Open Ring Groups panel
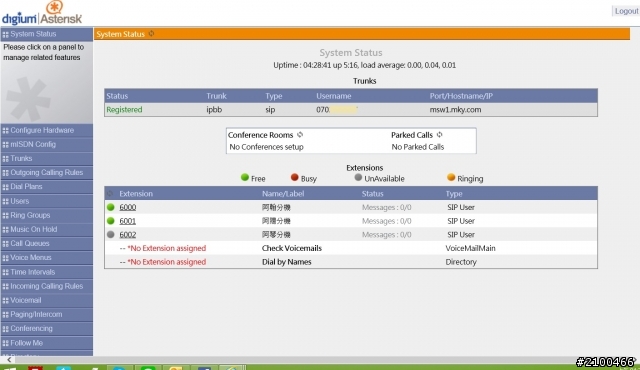This screenshot has width=640, height=370. [47, 215]
